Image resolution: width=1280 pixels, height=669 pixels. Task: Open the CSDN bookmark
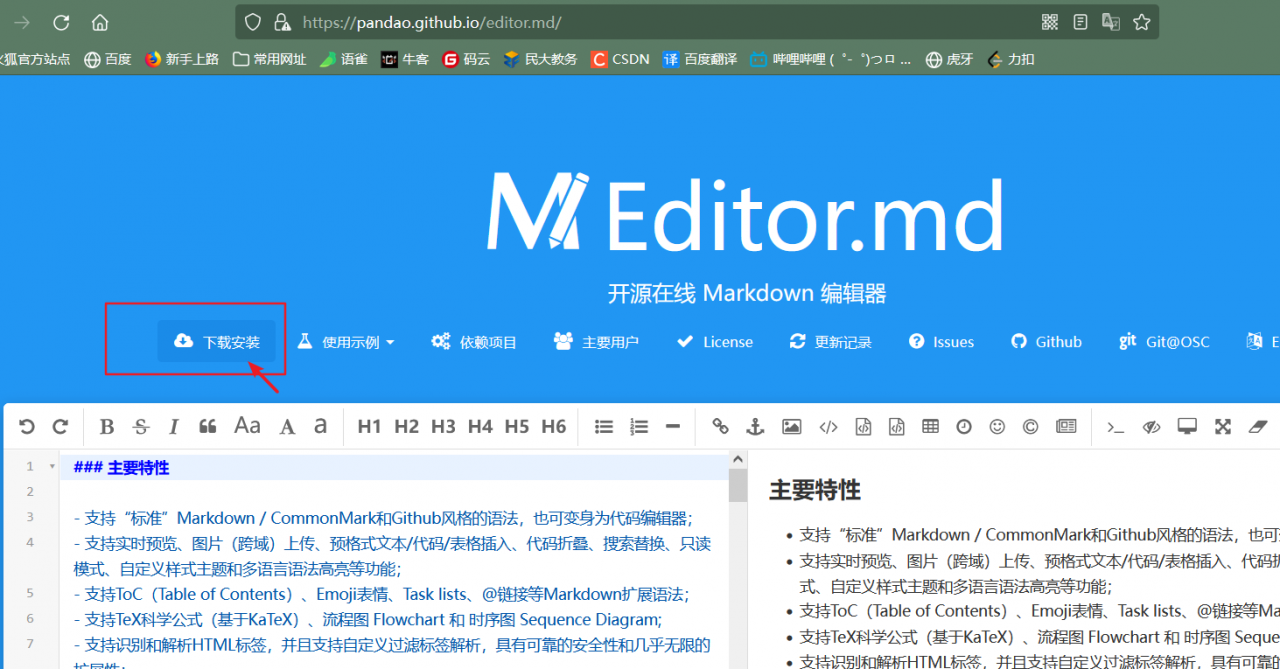tap(620, 59)
